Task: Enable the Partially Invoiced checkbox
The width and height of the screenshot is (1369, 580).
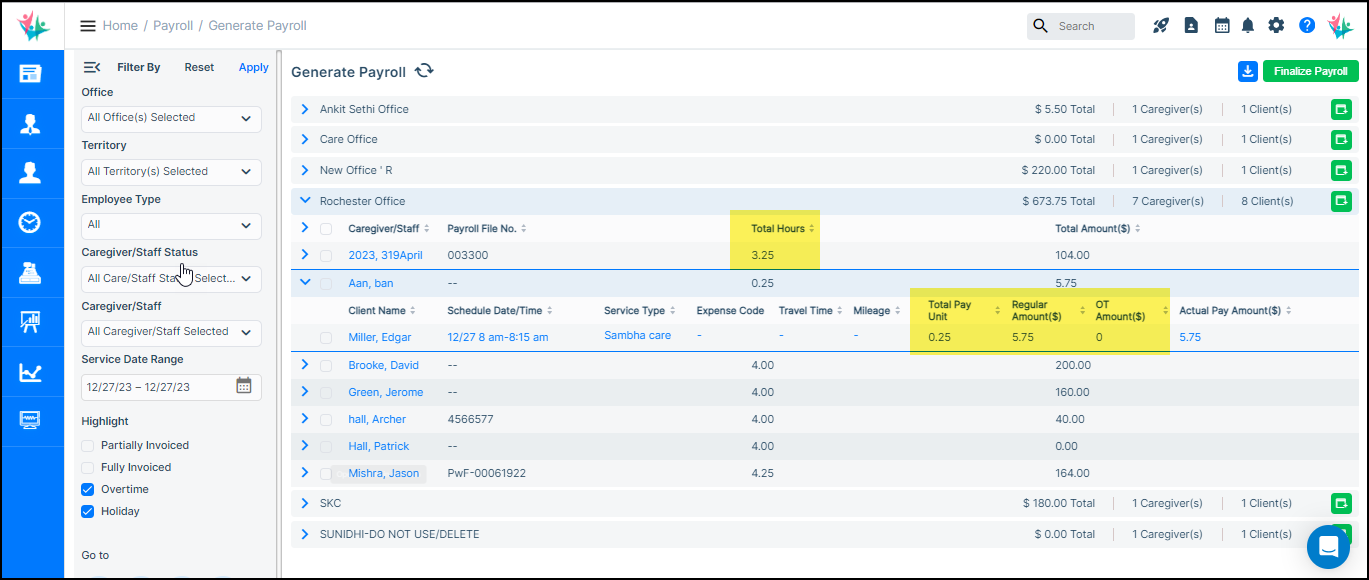Action: tap(87, 444)
